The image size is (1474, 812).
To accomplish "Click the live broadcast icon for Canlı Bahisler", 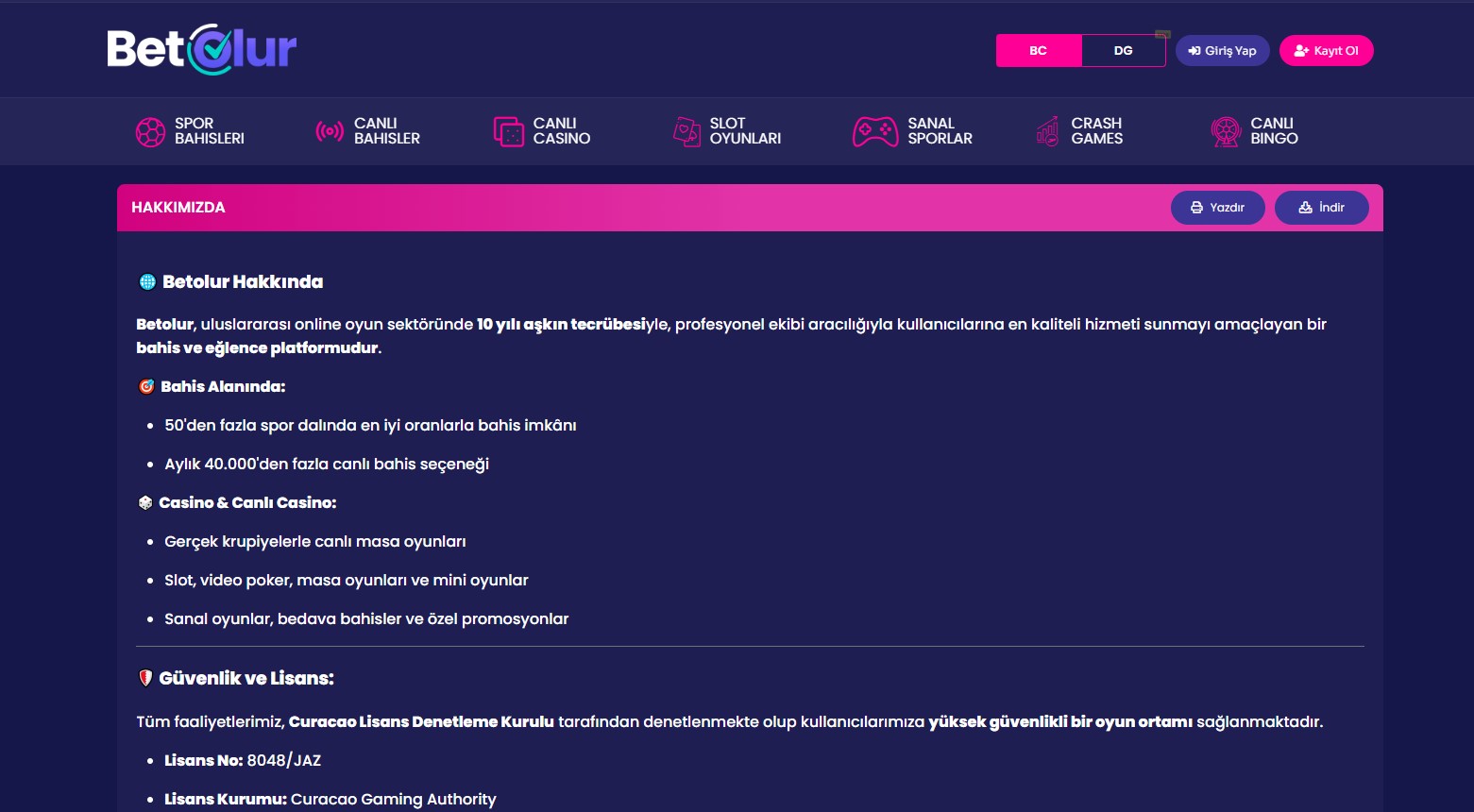I will pos(330,131).
